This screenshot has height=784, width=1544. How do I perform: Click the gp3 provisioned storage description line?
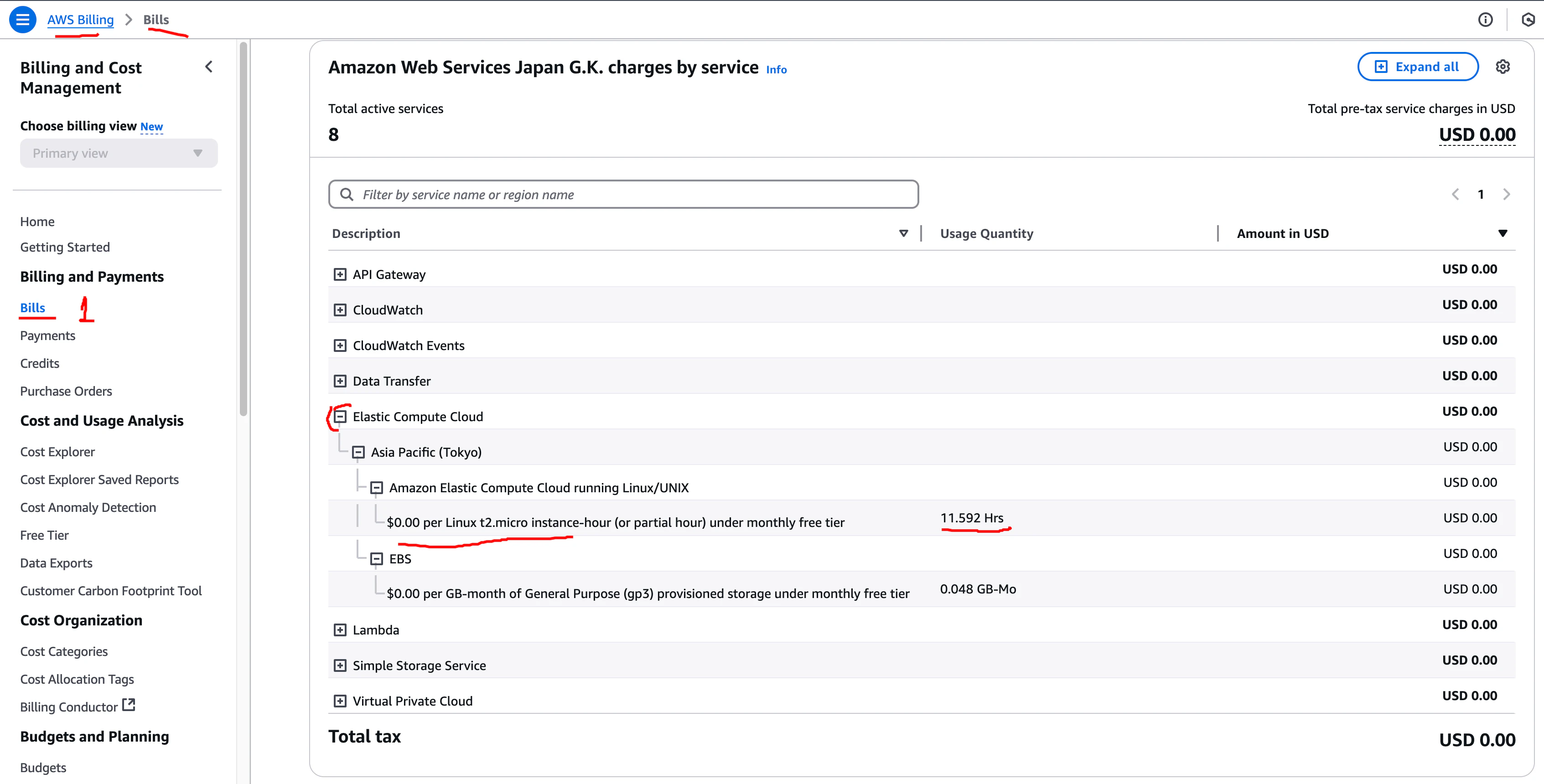(648, 593)
